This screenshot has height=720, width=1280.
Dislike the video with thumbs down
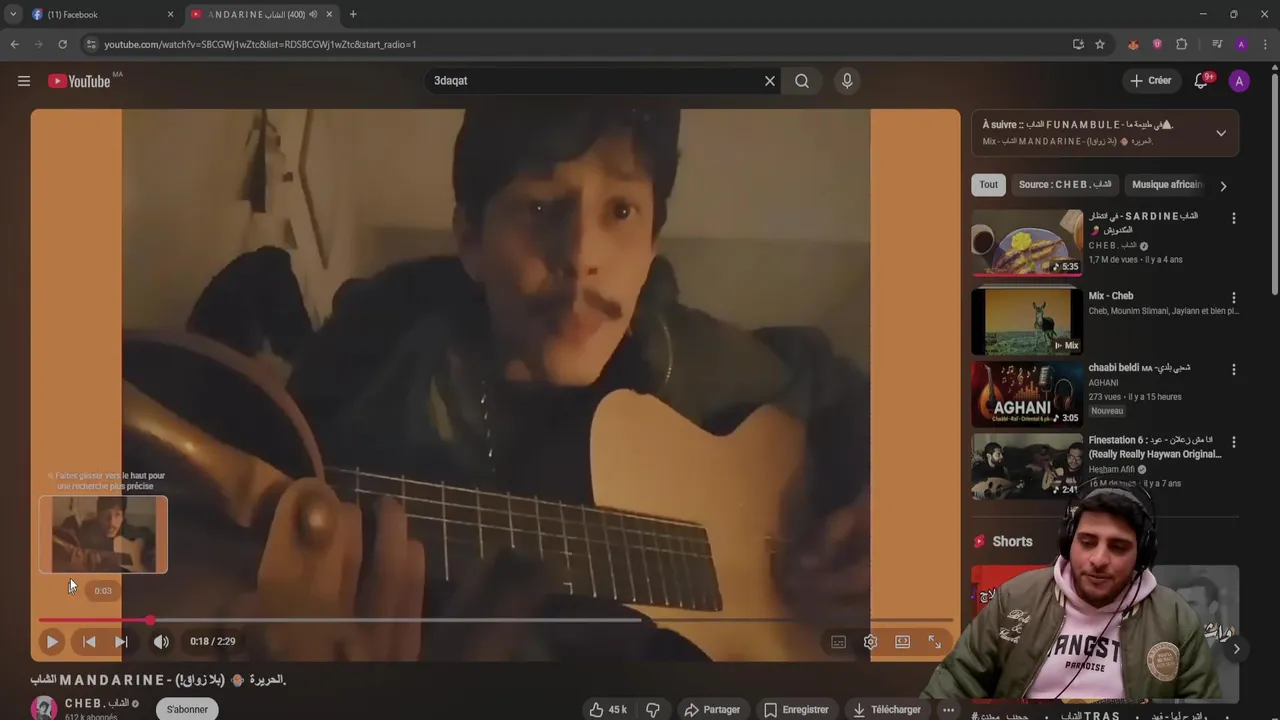tap(653, 710)
